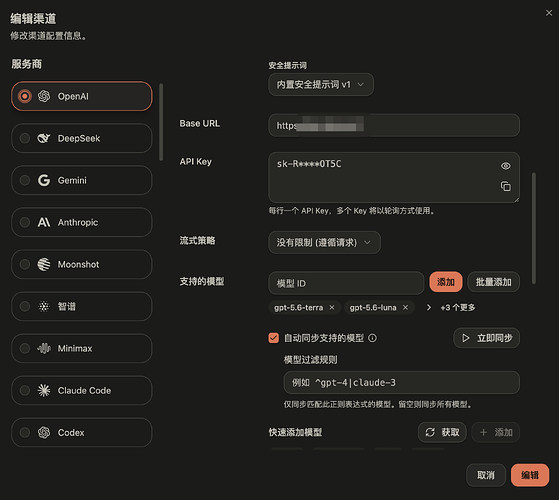Viewport: 559px width, 500px height.
Task: Open the 内置安全提示词 v1 dropdown
Action: pyautogui.click(x=321, y=84)
